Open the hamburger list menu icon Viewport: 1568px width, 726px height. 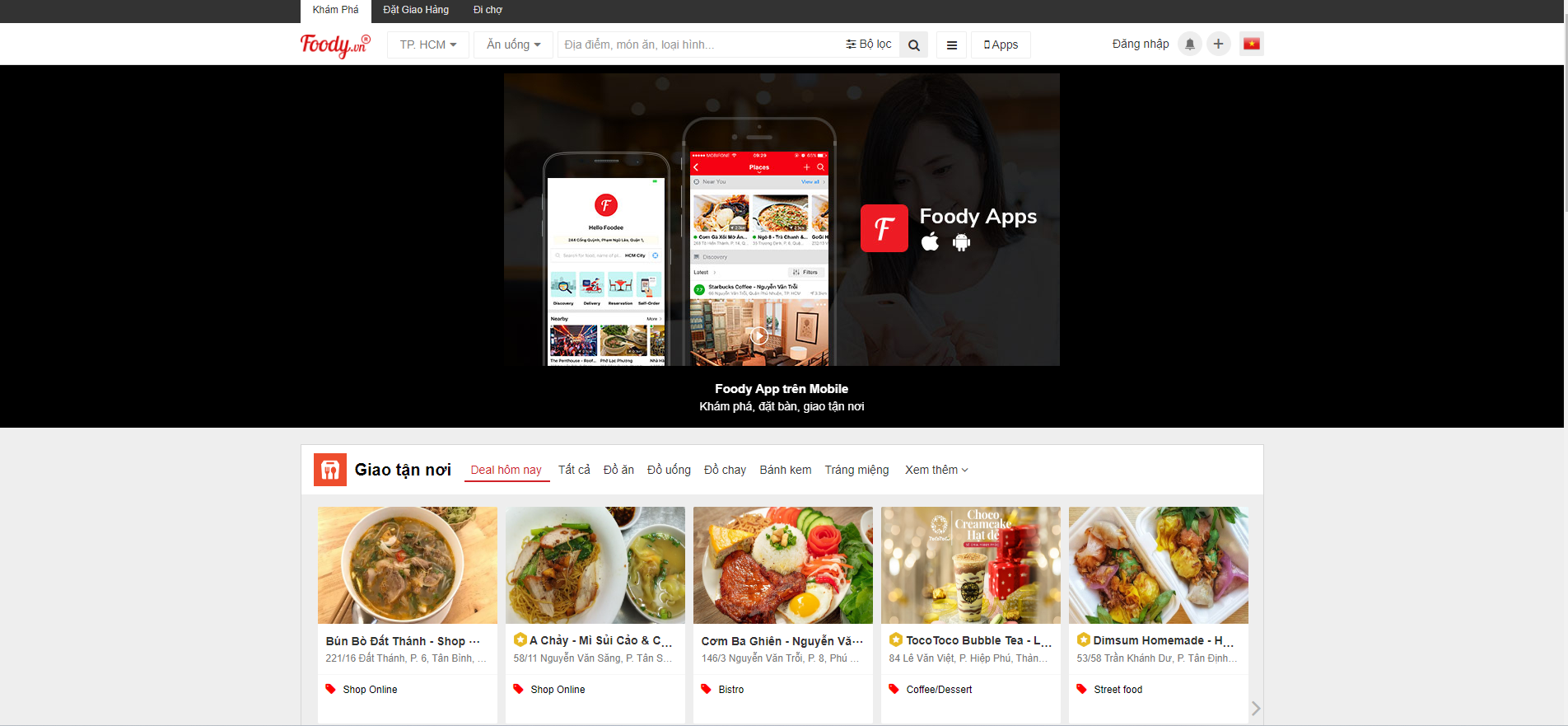coord(952,44)
